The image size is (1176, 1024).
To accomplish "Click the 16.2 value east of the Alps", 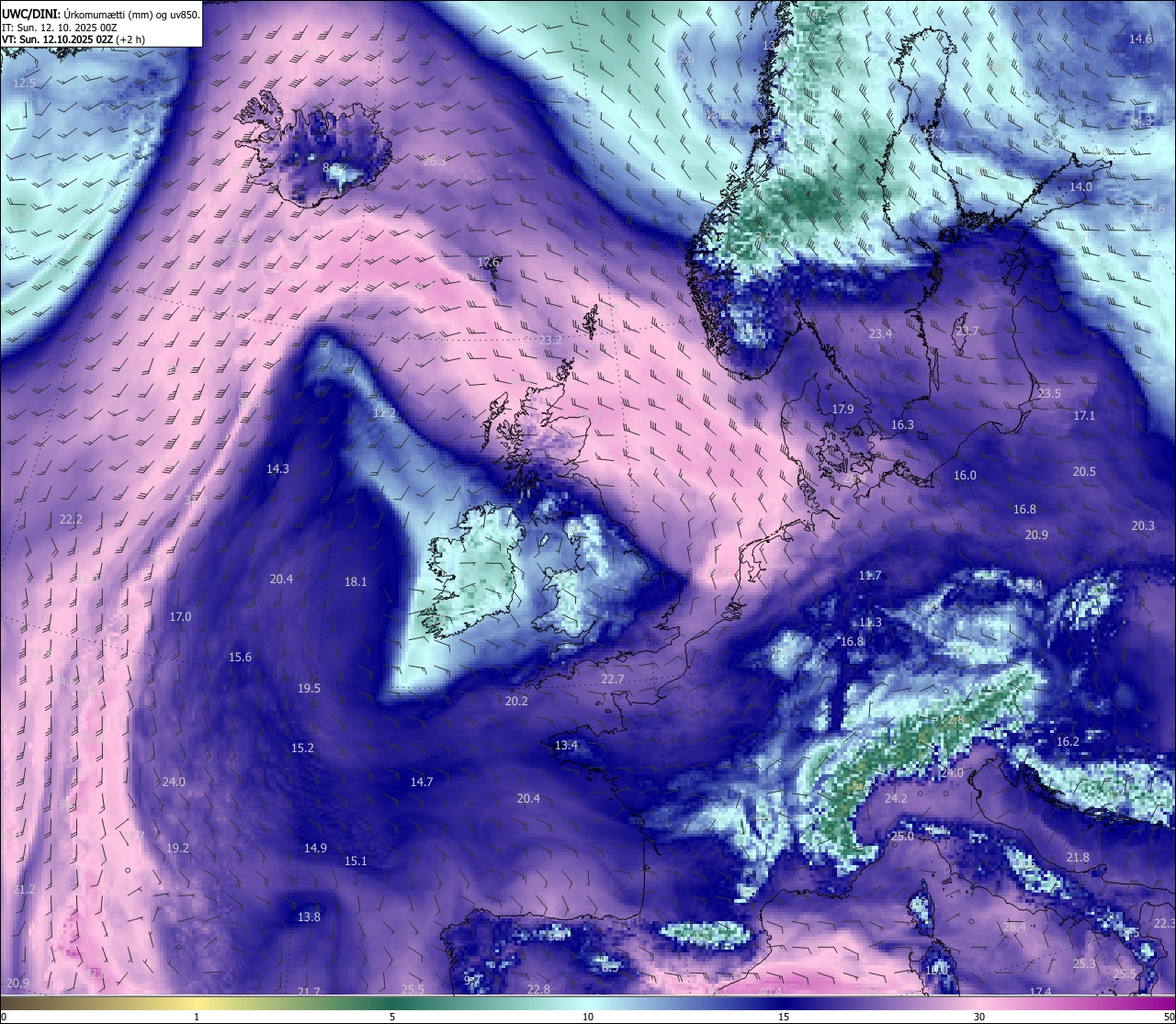I will coord(1068,741).
